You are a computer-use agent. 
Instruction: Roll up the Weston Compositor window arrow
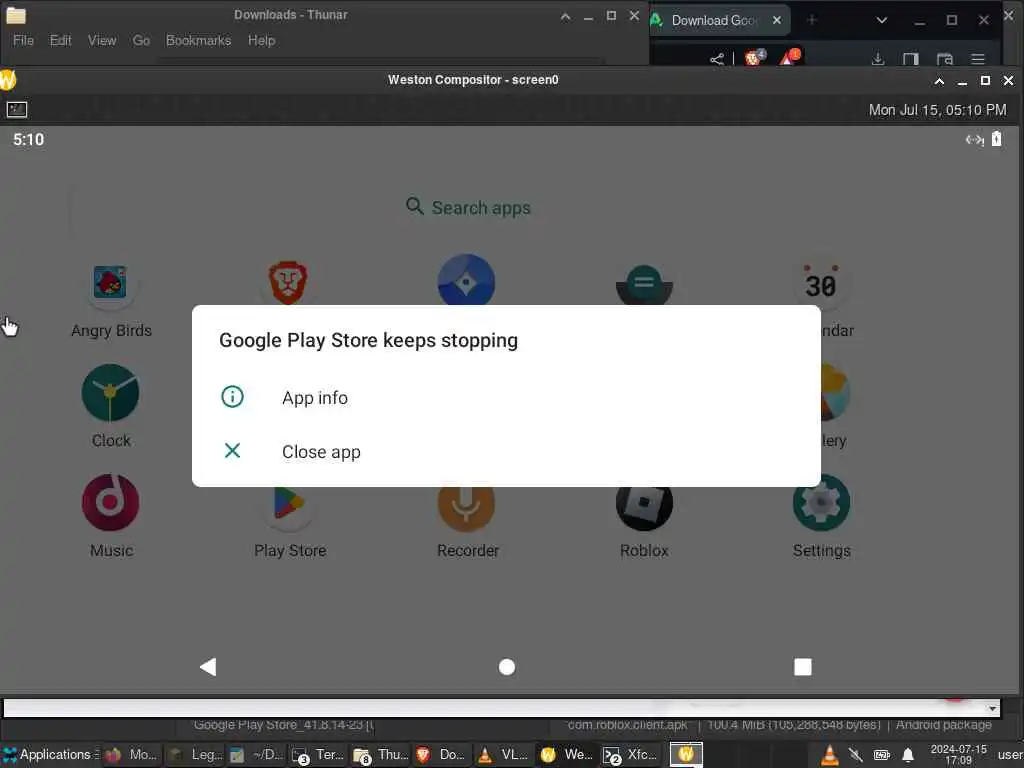tap(939, 81)
